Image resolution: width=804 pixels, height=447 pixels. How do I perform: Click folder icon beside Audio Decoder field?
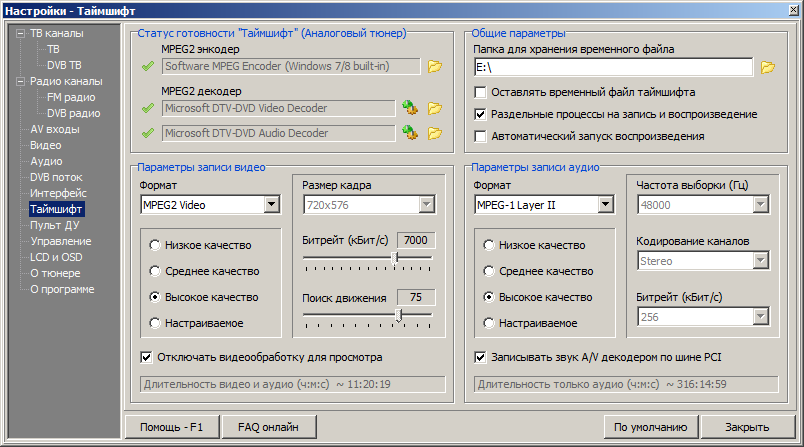434,133
